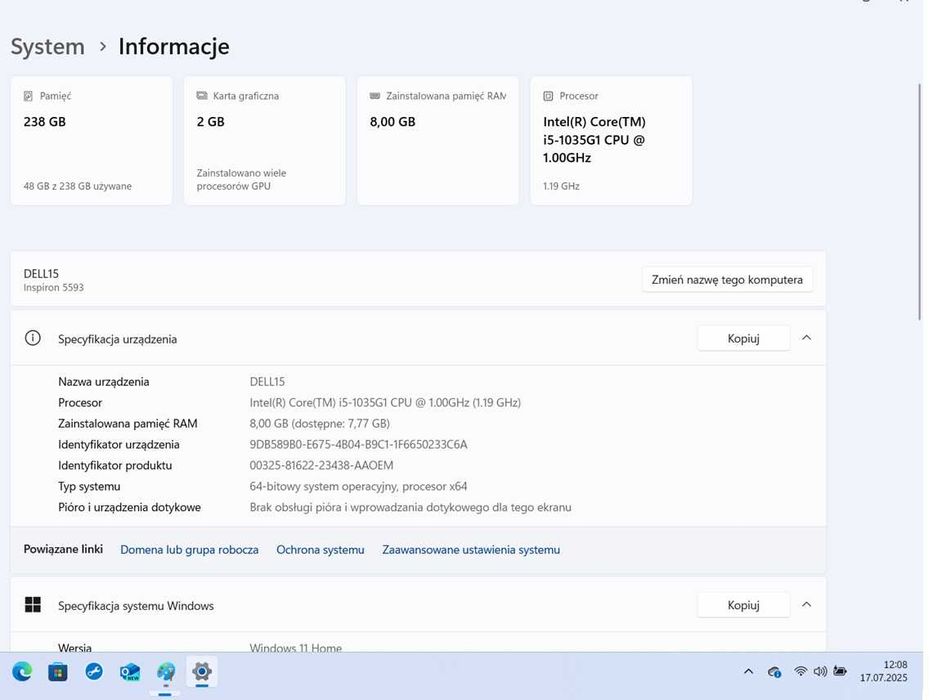The height and width of the screenshot is (700, 942).
Task: Click the vertical scrollbar on the right
Action: click(919, 201)
